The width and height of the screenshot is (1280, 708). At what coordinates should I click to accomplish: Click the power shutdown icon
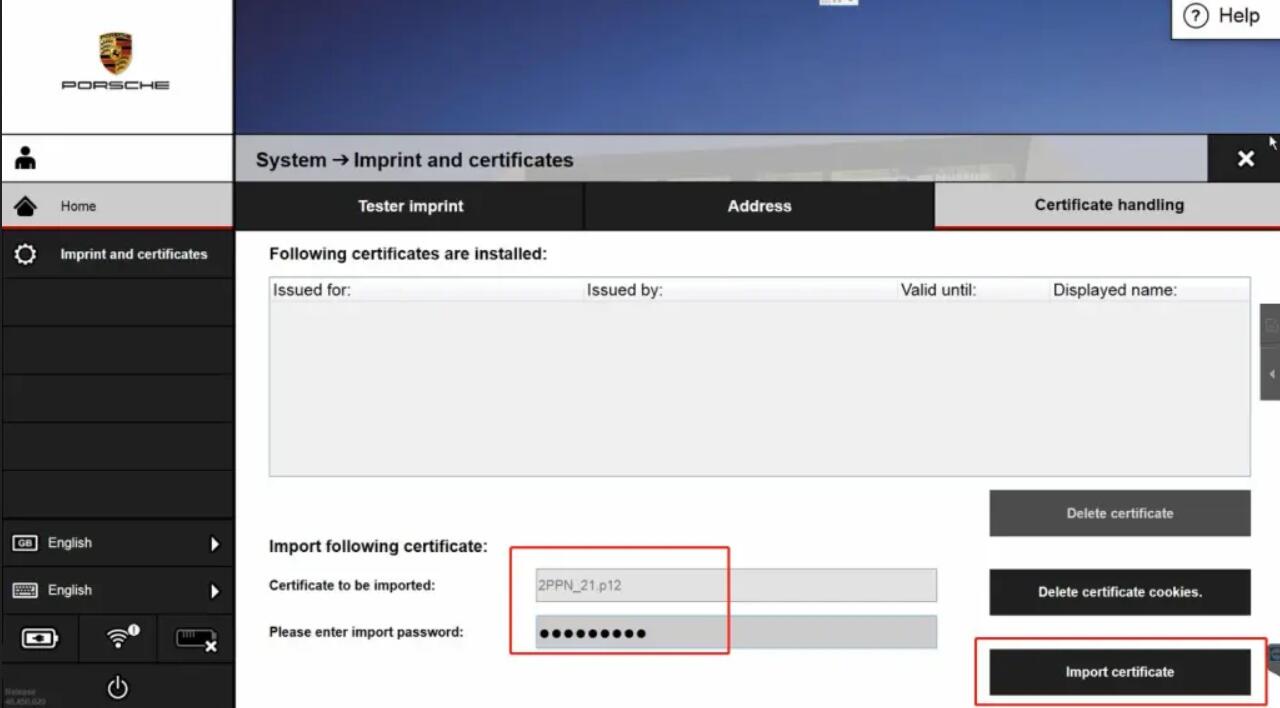pos(118,687)
